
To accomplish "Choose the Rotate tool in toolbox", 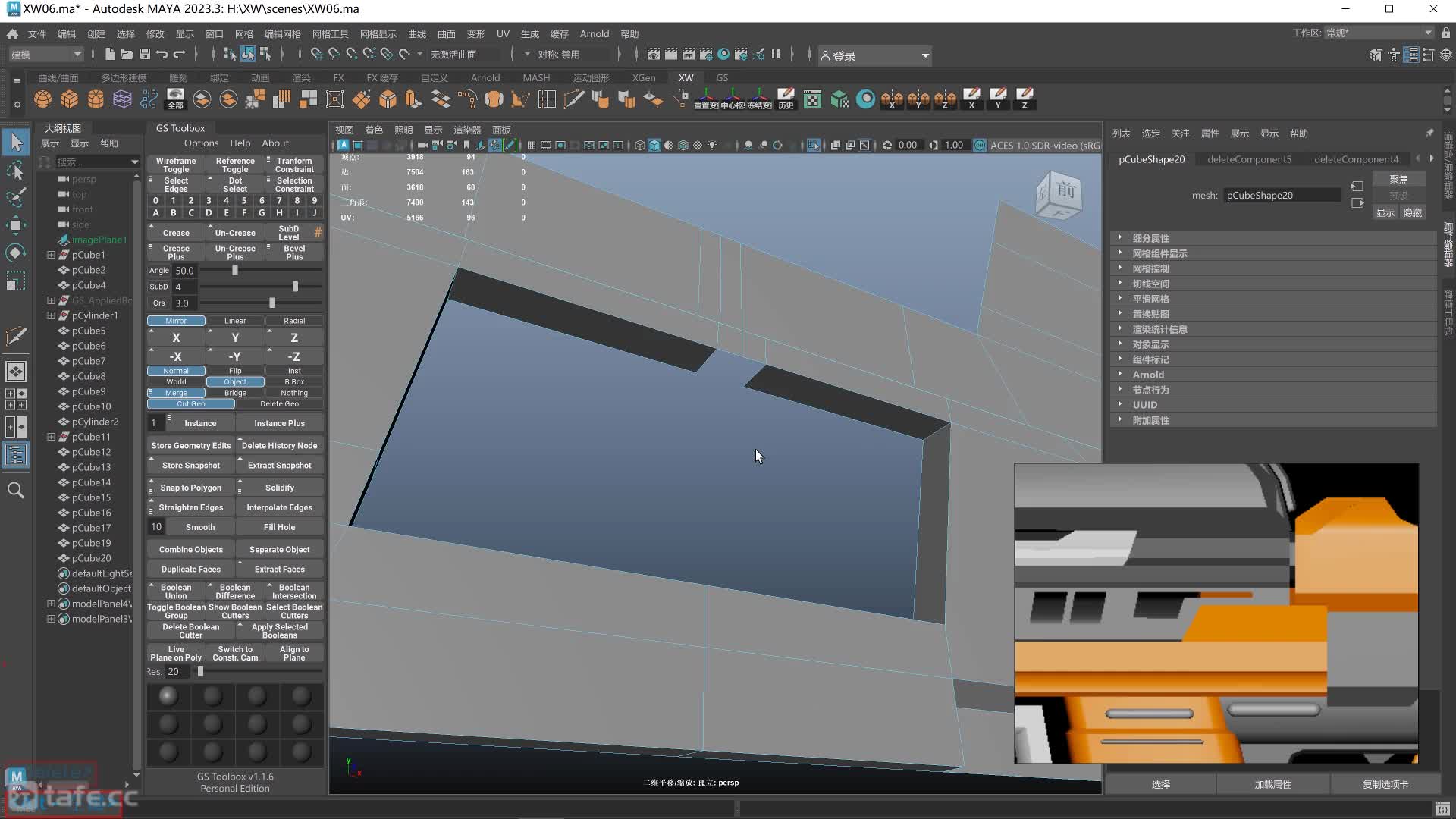I will tap(16, 253).
